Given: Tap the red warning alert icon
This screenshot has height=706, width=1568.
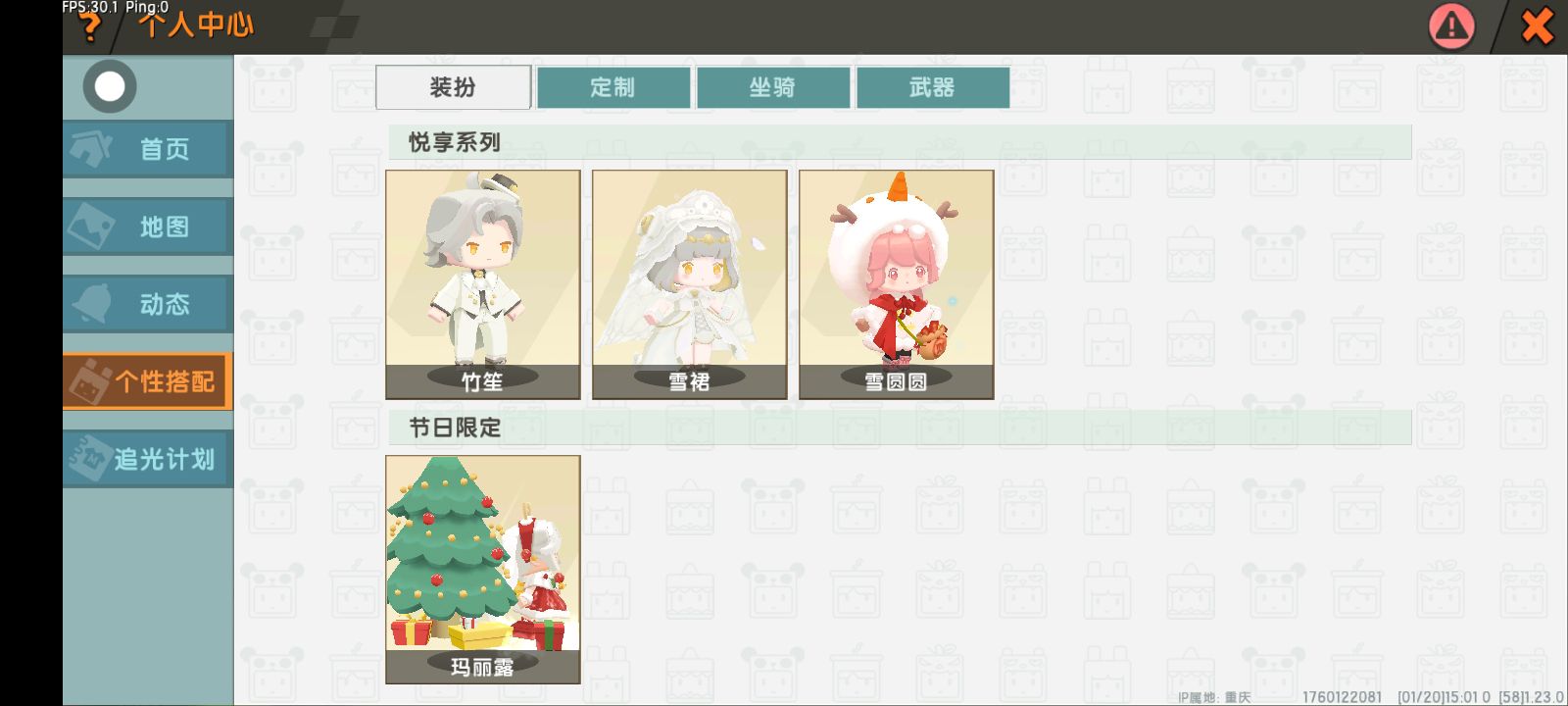Looking at the screenshot, I should [x=1451, y=26].
